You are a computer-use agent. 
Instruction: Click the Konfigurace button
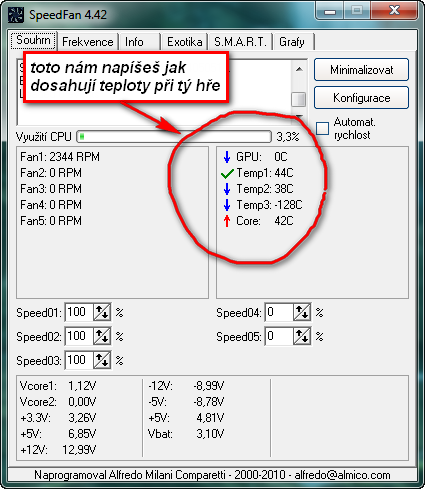(361, 98)
